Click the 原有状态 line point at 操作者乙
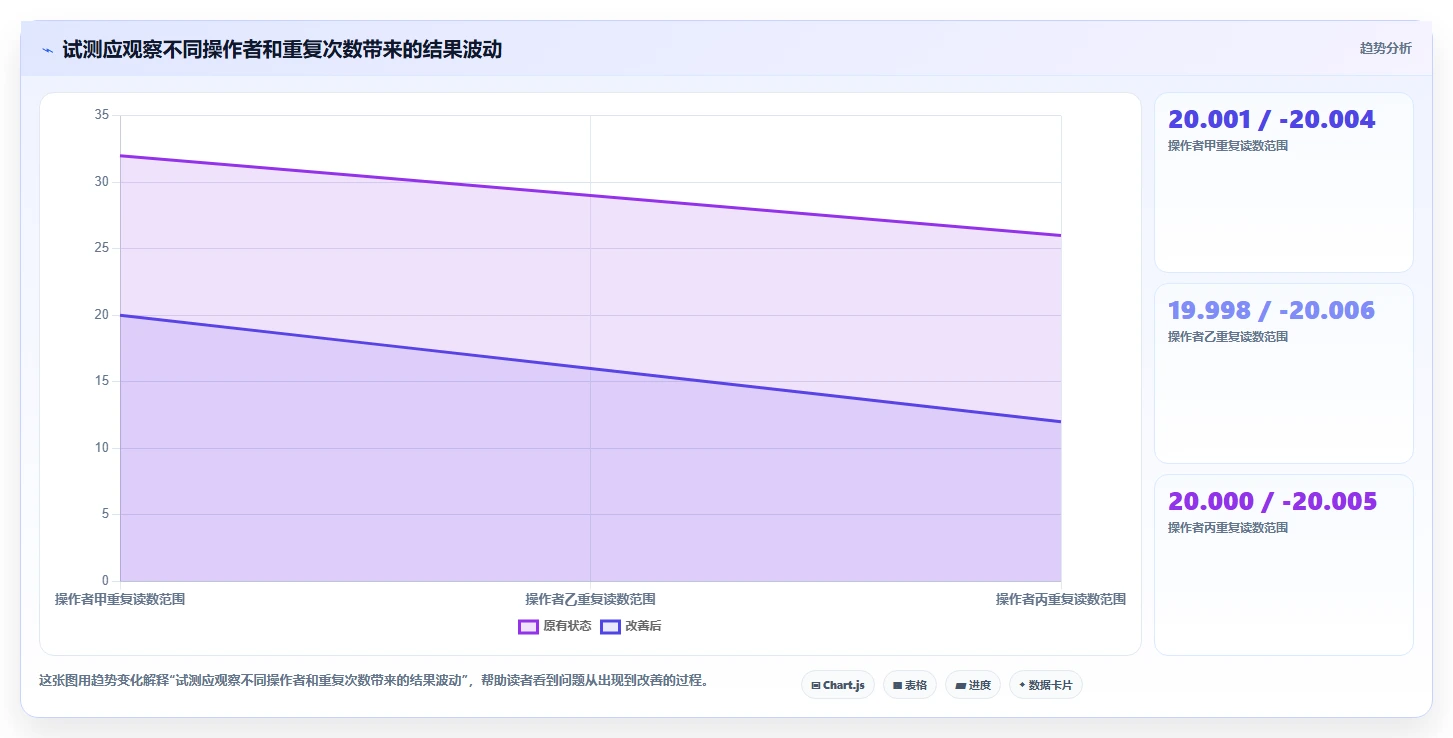This screenshot has width=1453, height=738. (x=591, y=195)
